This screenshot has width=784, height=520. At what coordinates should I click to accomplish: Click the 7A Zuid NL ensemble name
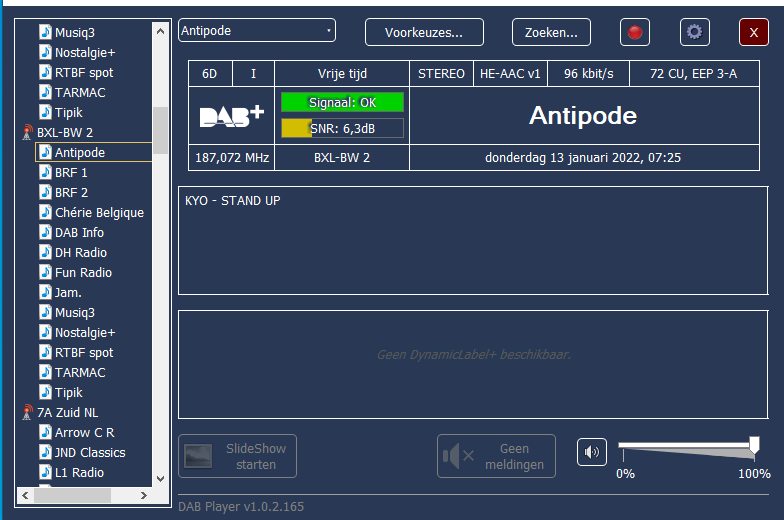(68, 412)
